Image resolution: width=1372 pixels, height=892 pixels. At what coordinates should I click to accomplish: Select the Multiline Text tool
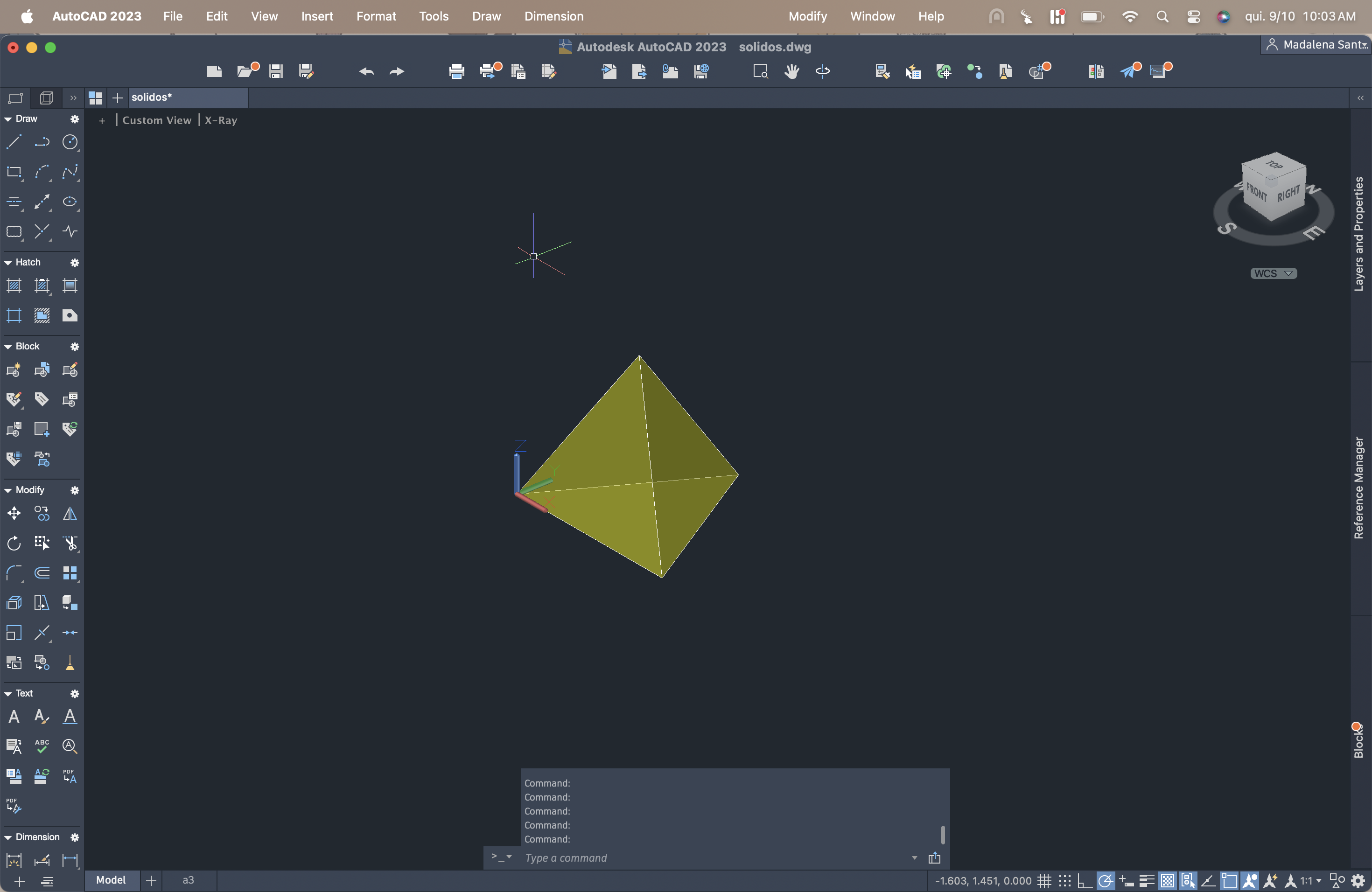(x=14, y=716)
